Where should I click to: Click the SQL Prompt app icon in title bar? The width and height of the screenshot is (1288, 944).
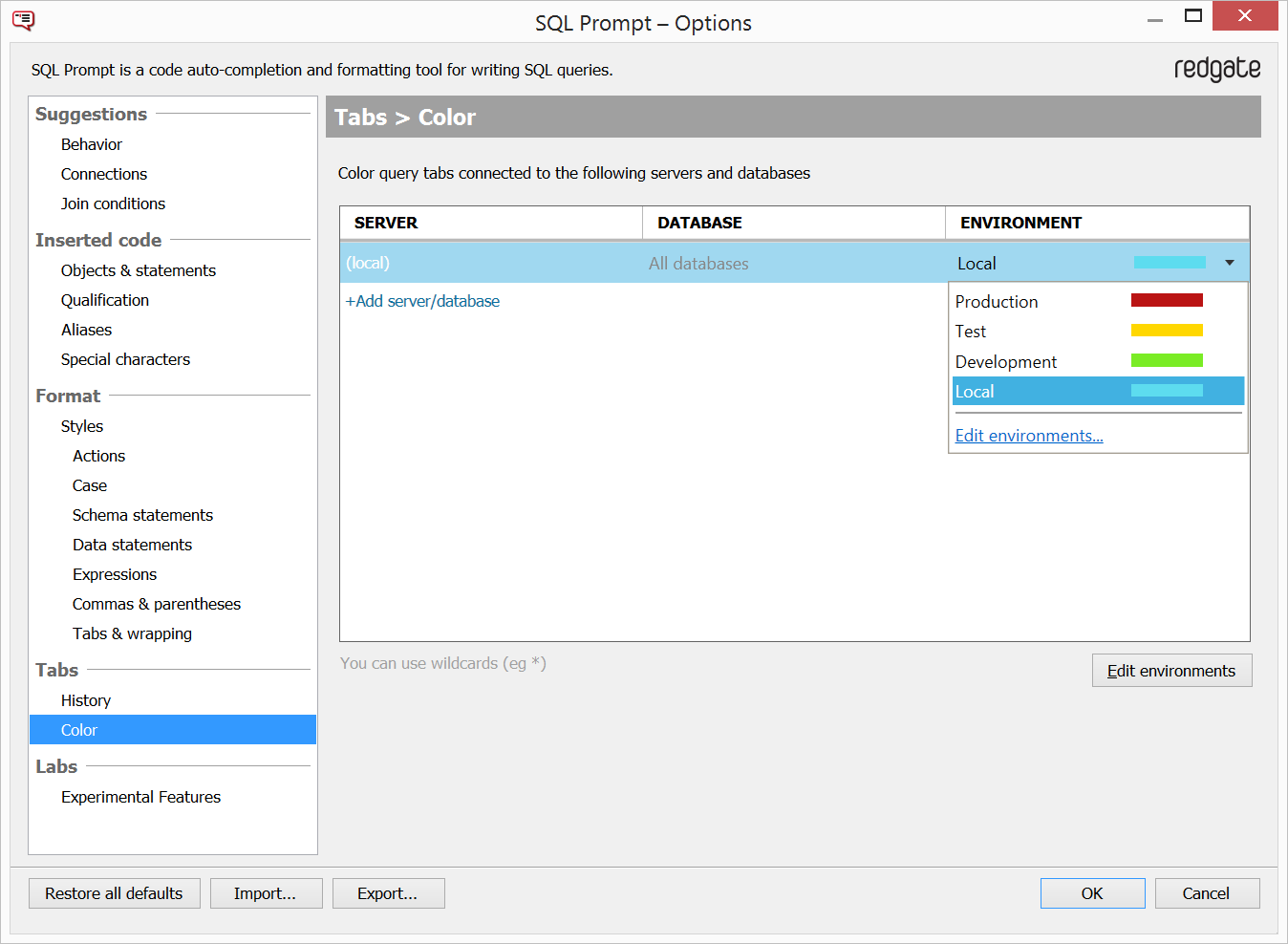click(x=23, y=20)
